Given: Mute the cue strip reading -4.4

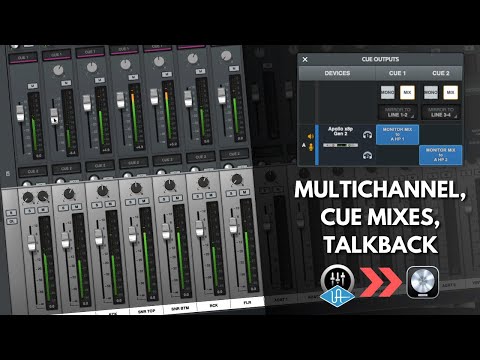Looking at the screenshot, I should [66, 83].
